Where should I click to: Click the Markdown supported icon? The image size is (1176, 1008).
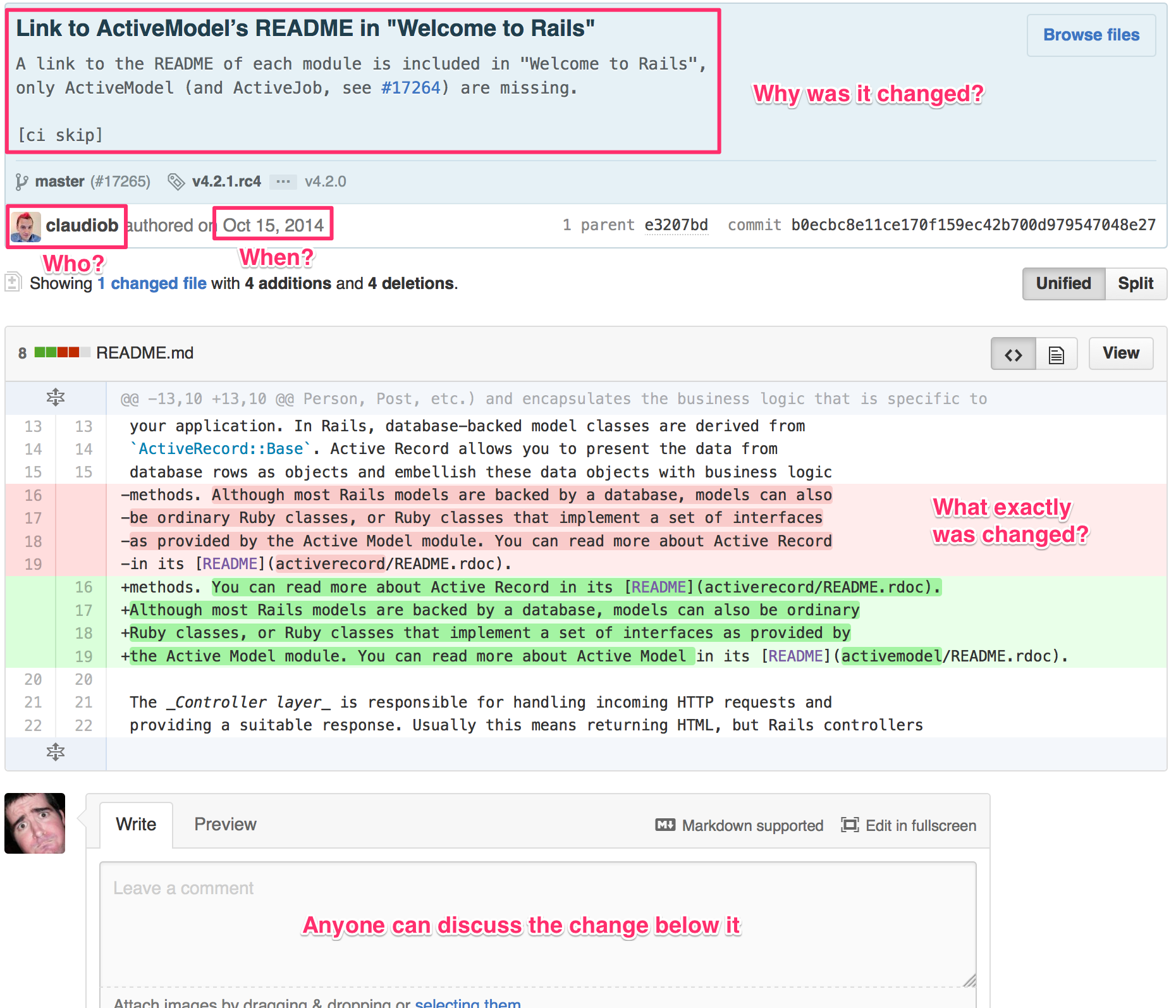(665, 825)
